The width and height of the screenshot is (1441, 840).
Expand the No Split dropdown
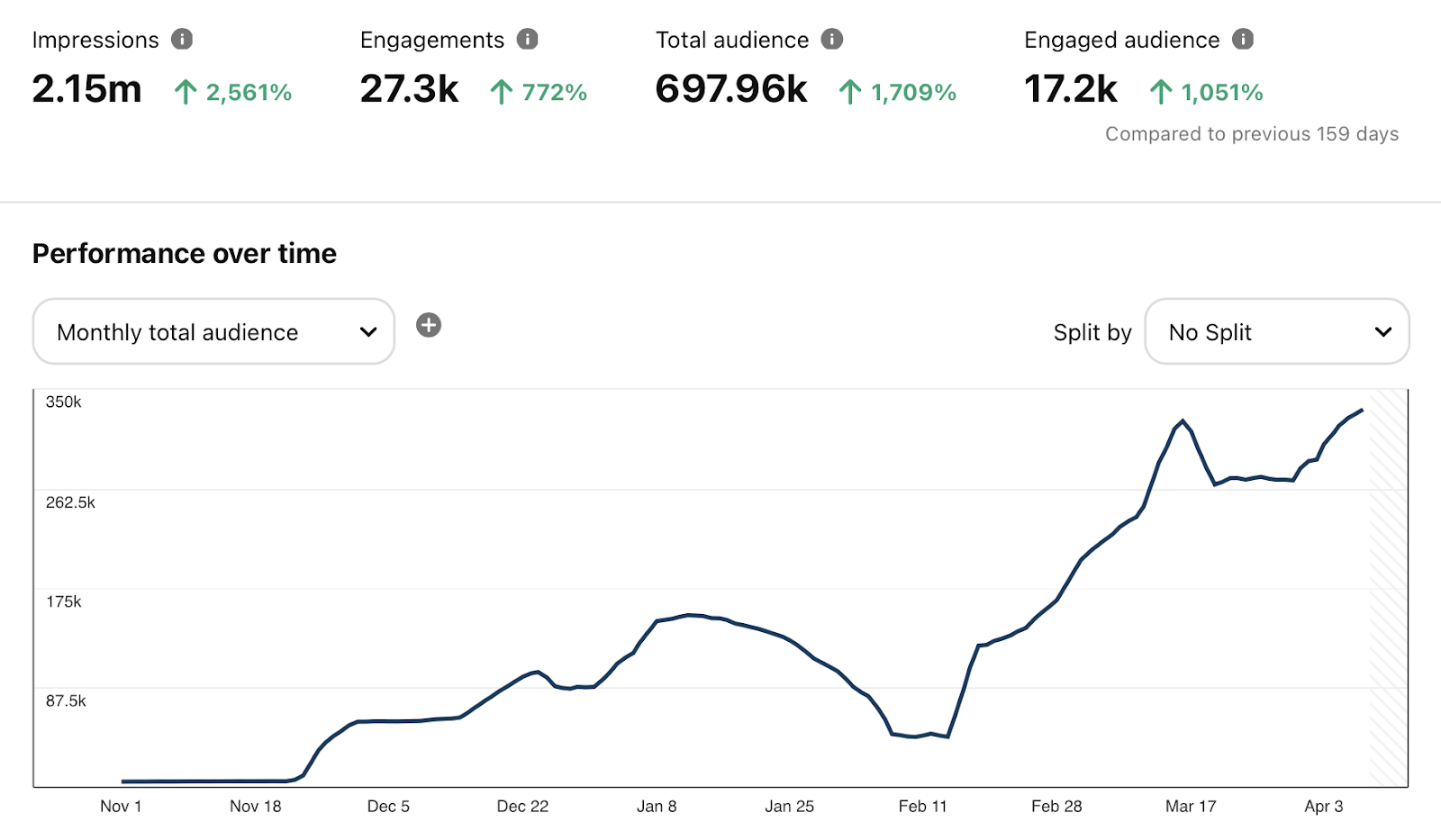pyautogui.click(x=1276, y=331)
